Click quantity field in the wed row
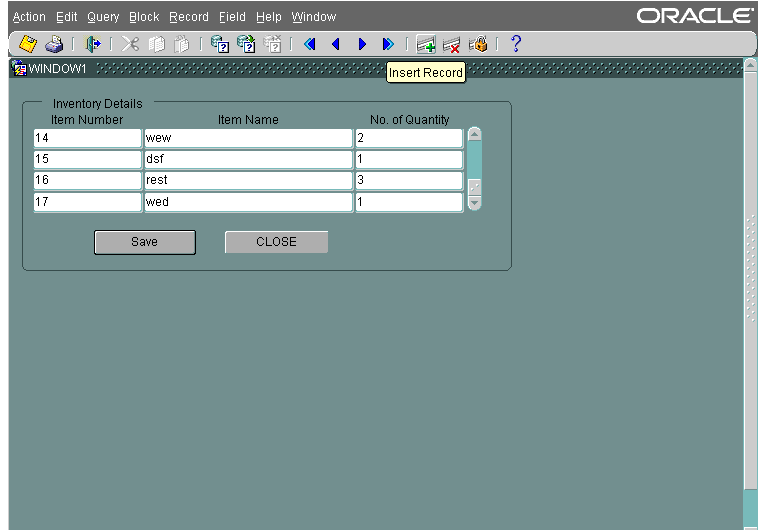Viewport: 759px width, 530px height. 410,202
